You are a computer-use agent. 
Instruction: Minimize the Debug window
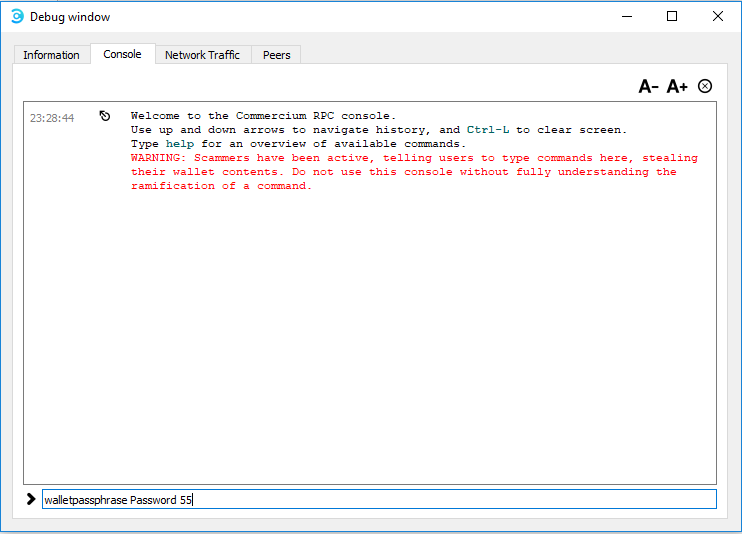pyautogui.click(x=627, y=17)
